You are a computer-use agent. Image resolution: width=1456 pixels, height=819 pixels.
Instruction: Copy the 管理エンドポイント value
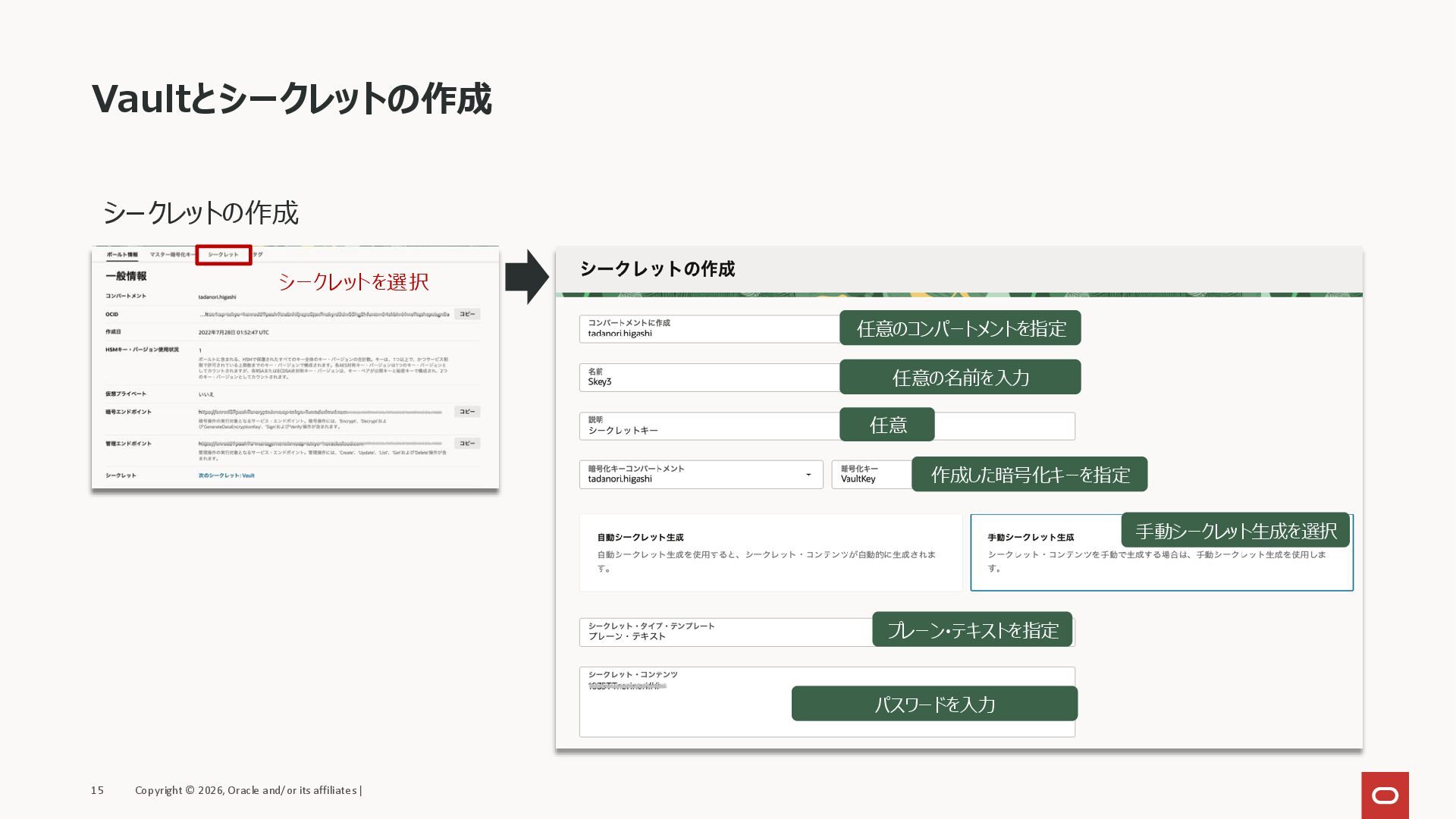click(467, 444)
